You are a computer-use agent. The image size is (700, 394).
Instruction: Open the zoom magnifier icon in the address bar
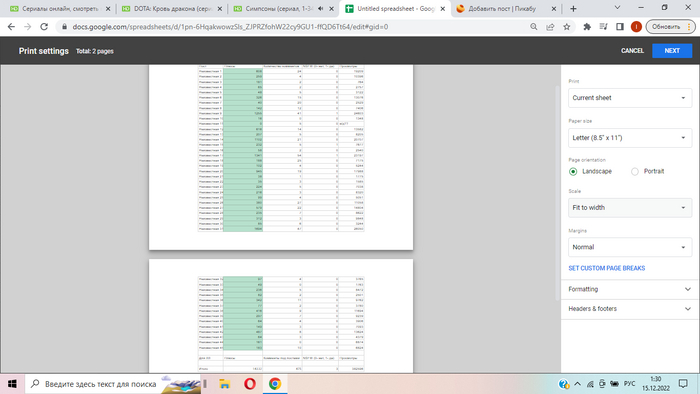(533, 27)
